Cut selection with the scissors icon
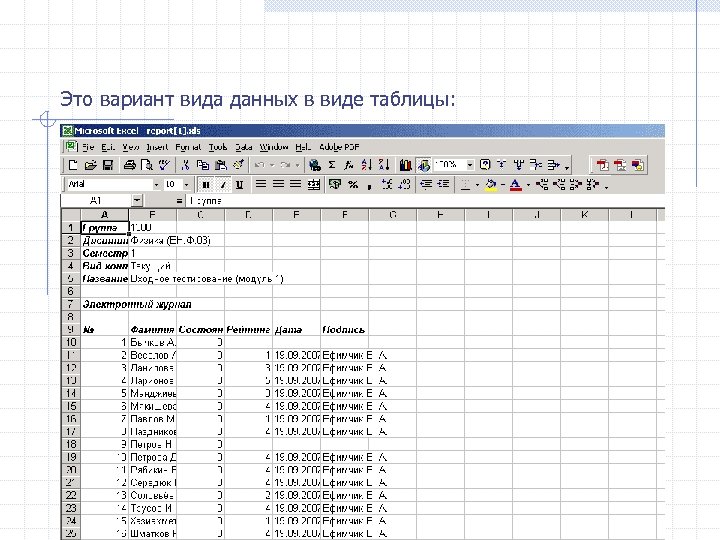 [186, 165]
